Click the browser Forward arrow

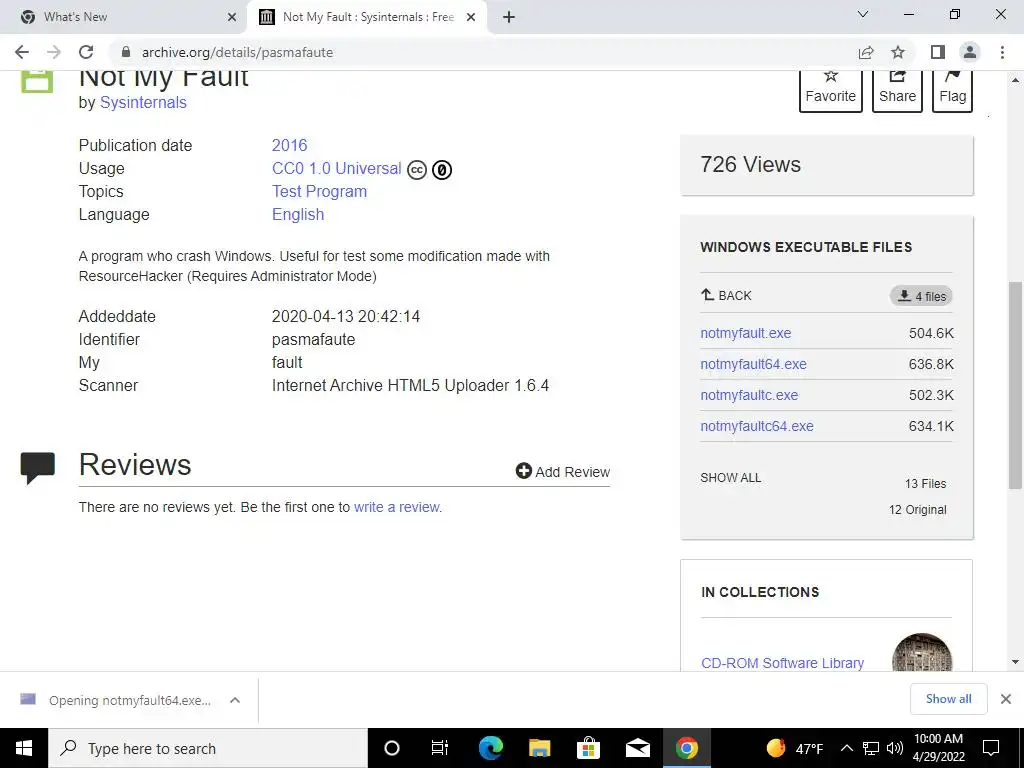[x=54, y=52]
